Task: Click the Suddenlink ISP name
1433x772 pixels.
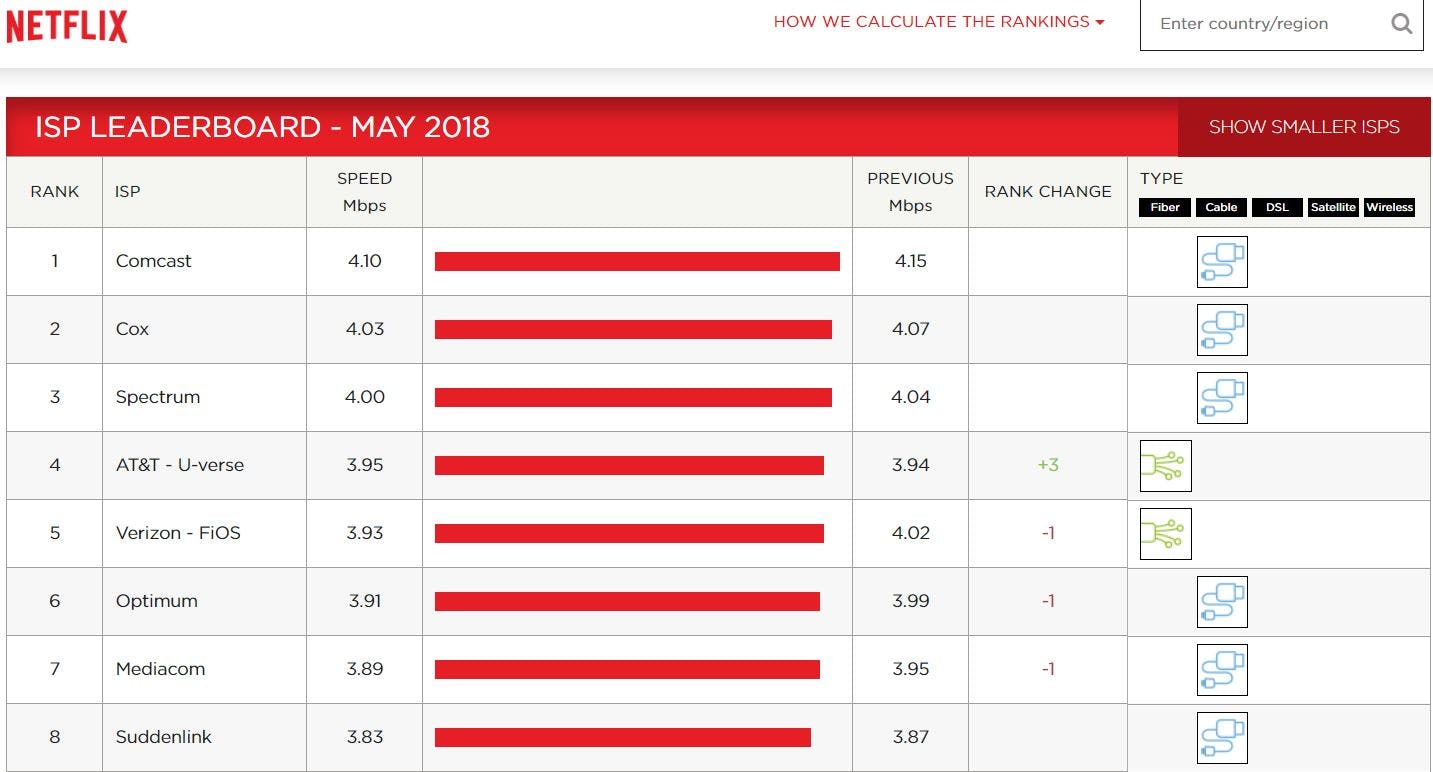Action: tap(164, 737)
